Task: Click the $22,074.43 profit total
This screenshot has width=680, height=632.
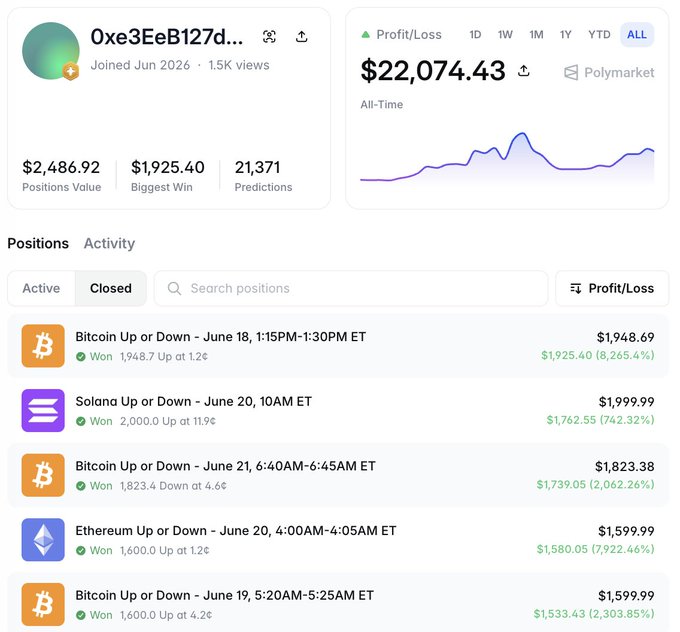Action: (x=433, y=71)
